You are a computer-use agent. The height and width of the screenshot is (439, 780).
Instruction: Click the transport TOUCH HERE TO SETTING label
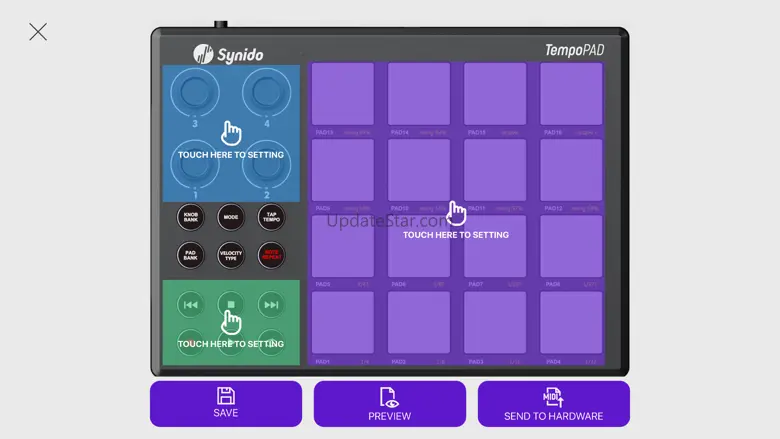pos(231,344)
